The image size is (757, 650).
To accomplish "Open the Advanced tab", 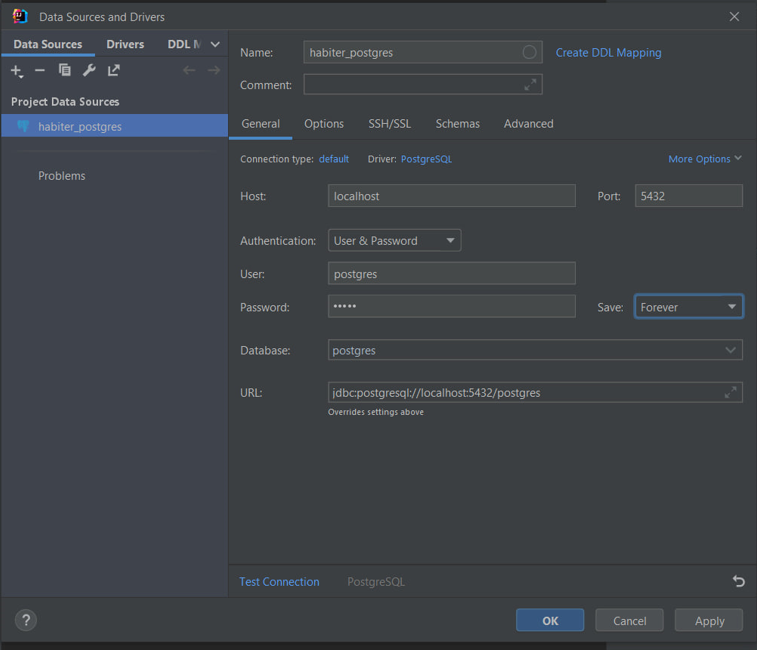I will coord(529,124).
